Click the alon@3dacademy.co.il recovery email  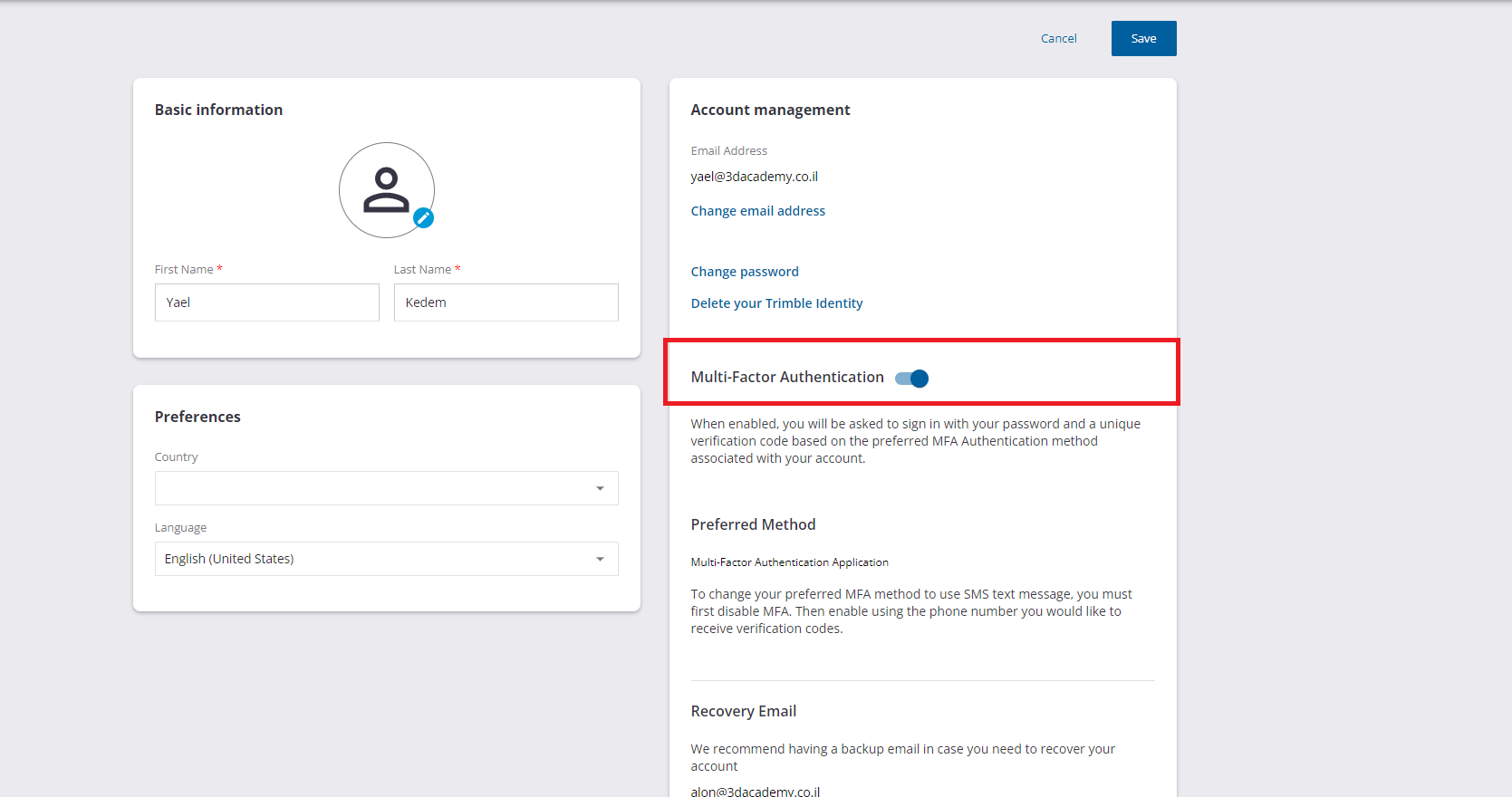click(755, 791)
